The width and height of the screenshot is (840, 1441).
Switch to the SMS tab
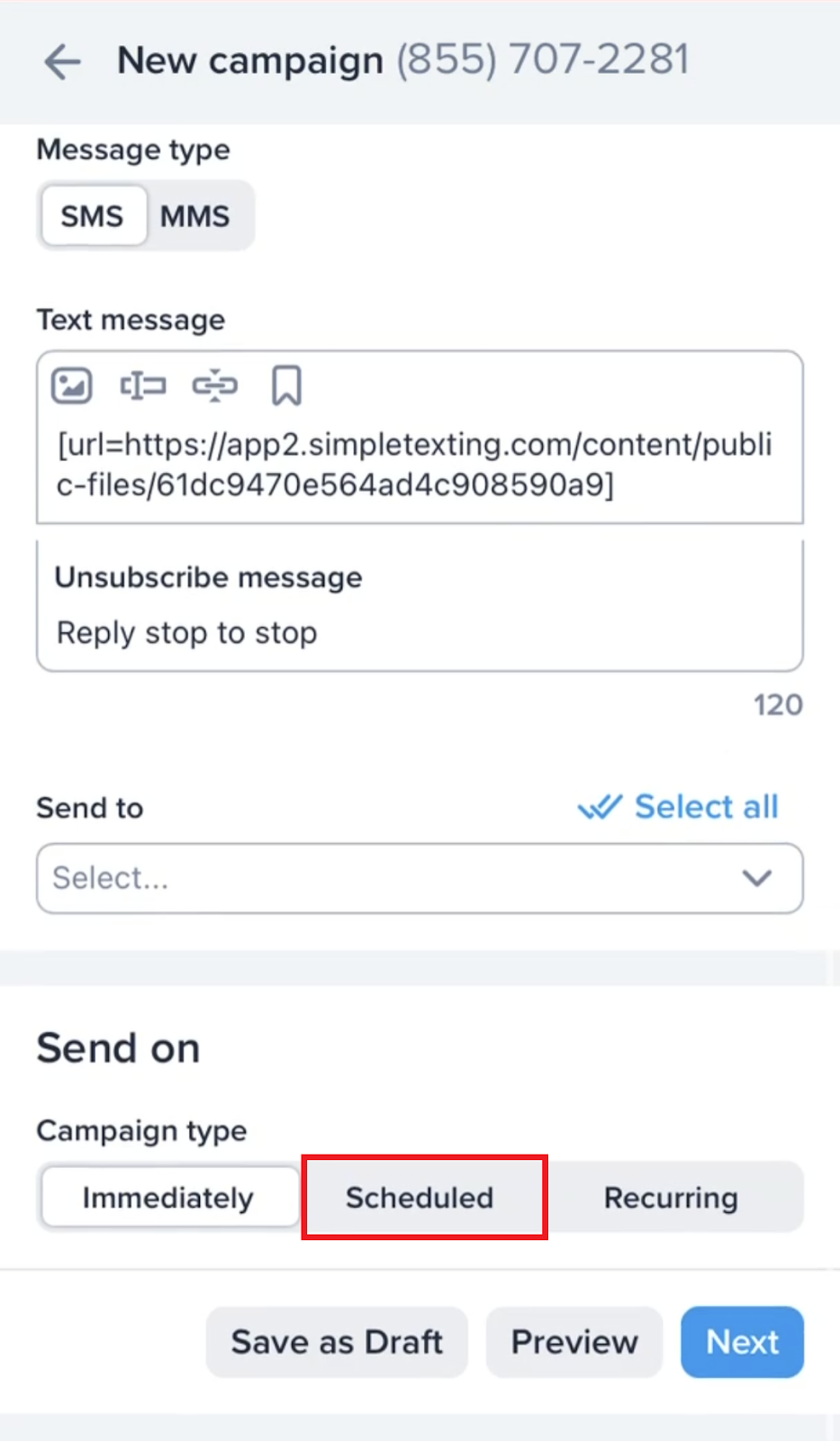click(x=93, y=215)
